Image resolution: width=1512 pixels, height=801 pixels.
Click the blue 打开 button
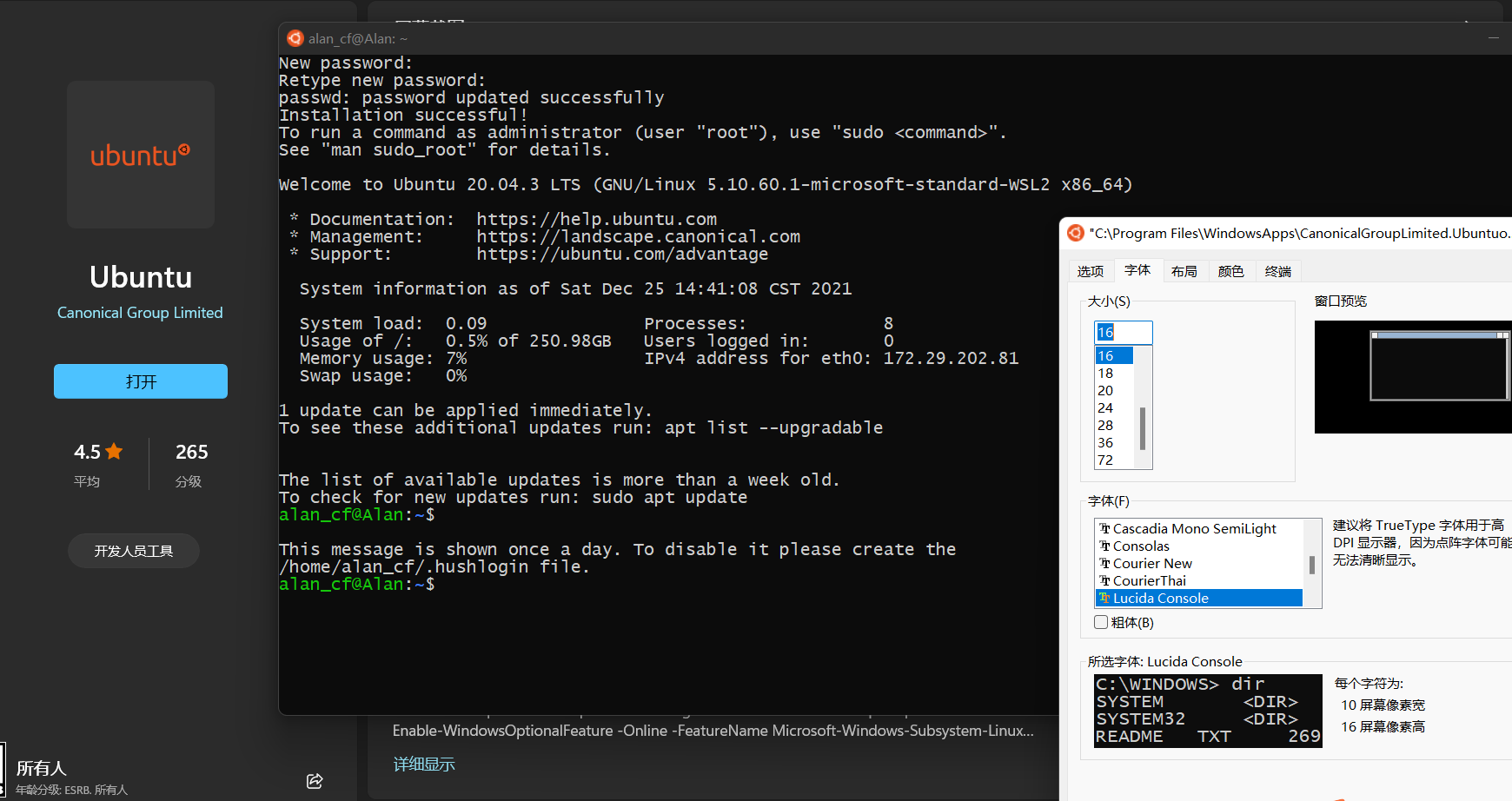(141, 381)
